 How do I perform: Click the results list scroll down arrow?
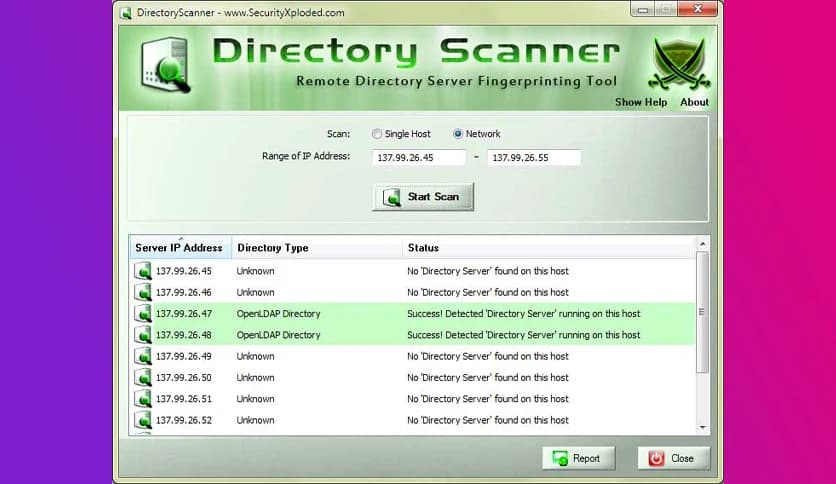[x=702, y=427]
